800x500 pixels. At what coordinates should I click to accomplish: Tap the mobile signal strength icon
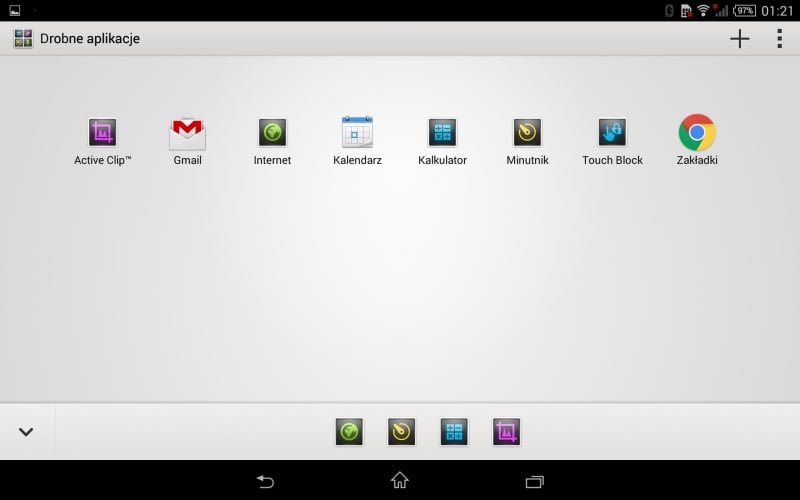(x=720, y=10)
